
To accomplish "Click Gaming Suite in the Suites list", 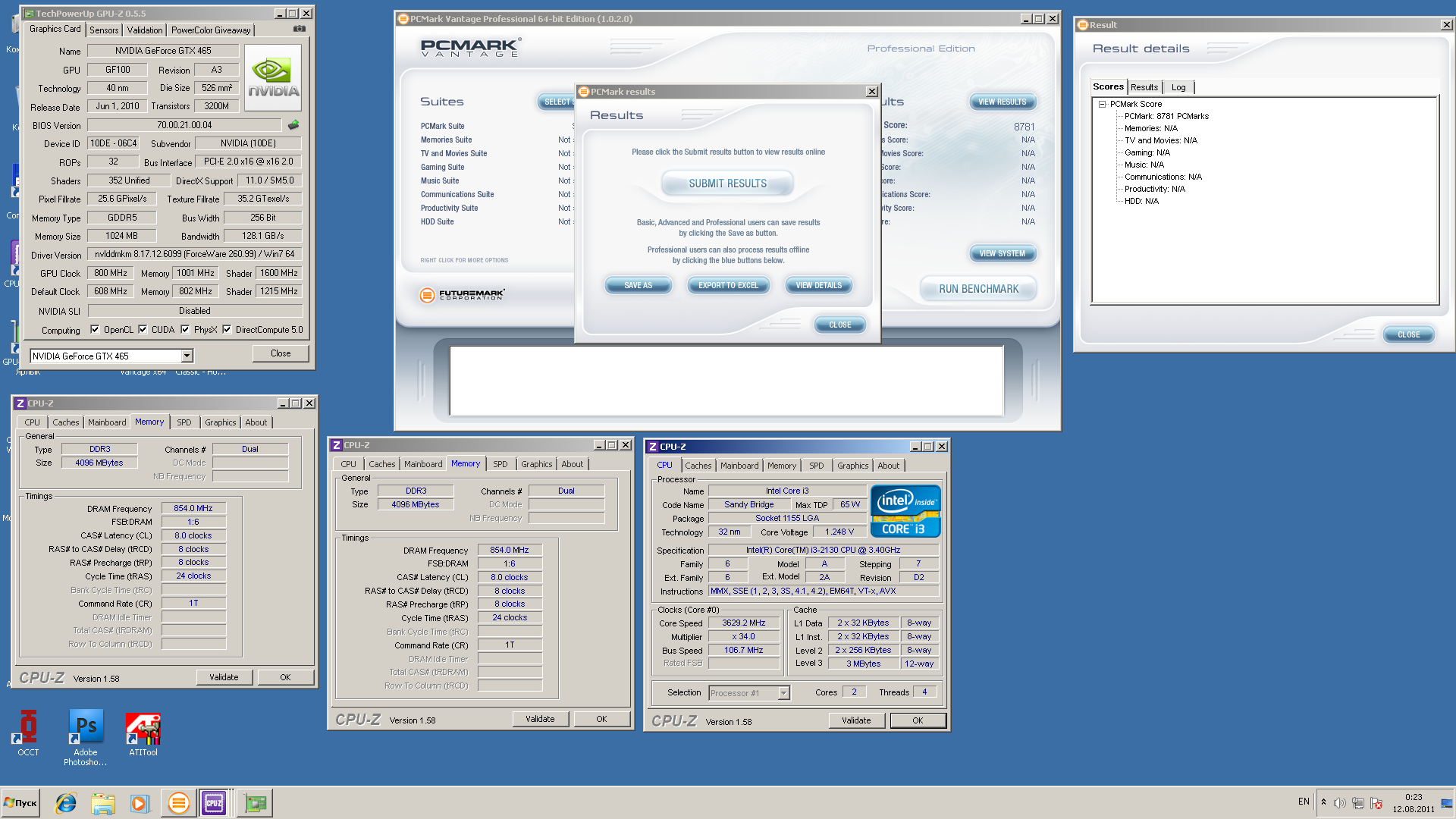I will click(x=443, y=168).
